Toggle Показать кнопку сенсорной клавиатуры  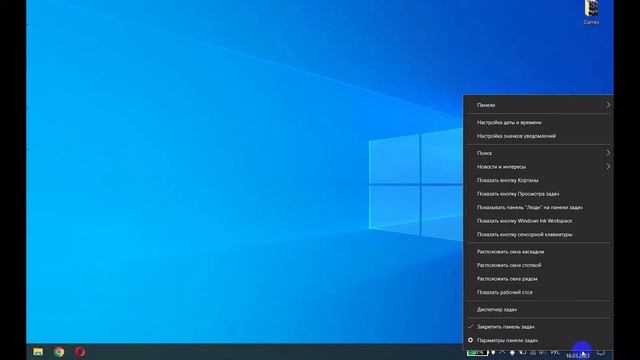[x=538, y=234]
